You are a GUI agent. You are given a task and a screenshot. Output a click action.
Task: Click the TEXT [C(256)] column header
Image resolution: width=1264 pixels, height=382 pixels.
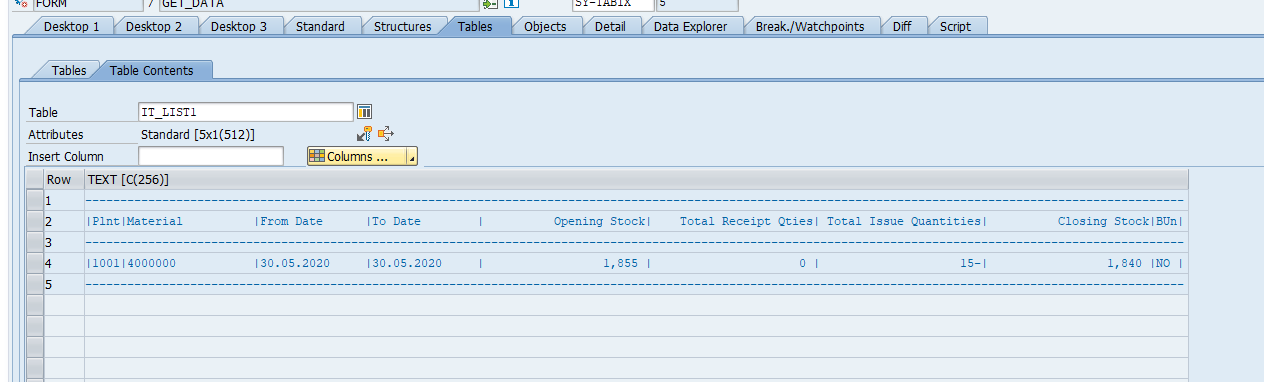point(636,179)
